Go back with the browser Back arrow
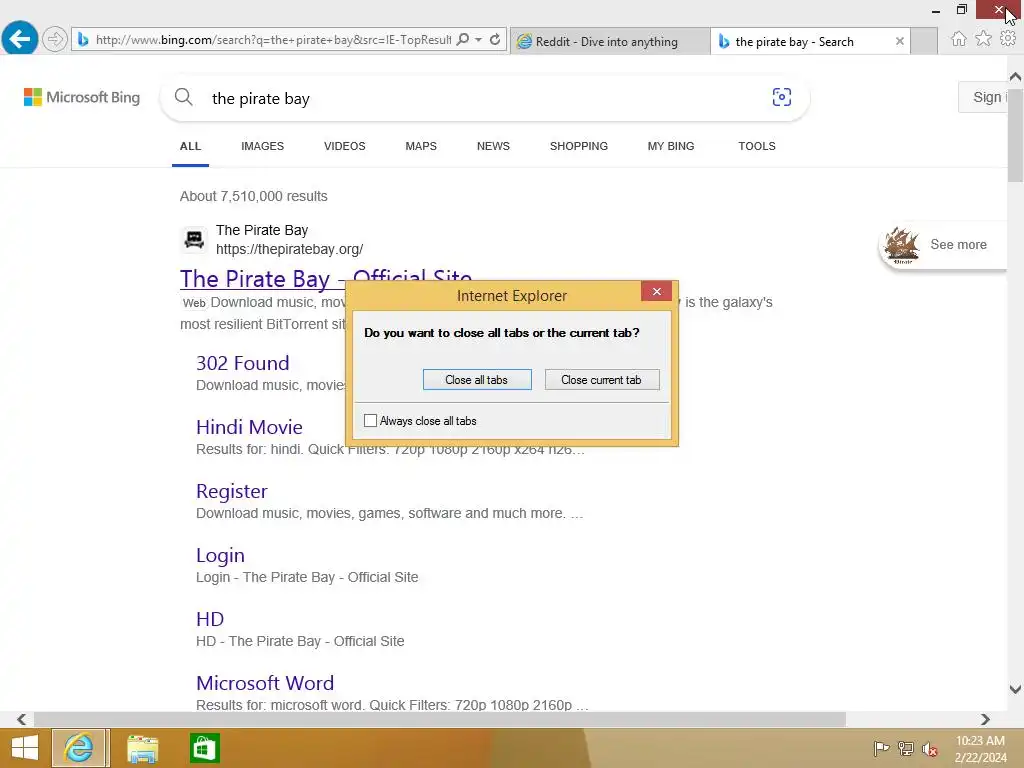 pos(20,39)
